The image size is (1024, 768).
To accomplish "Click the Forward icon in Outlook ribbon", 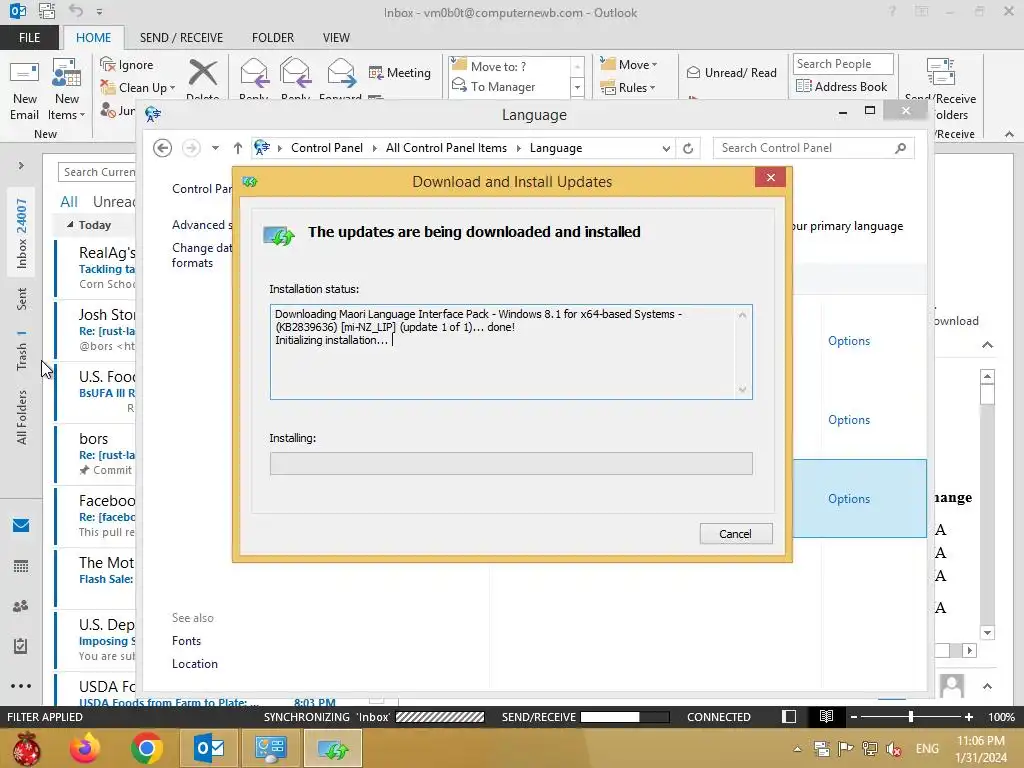I will 341,72.
